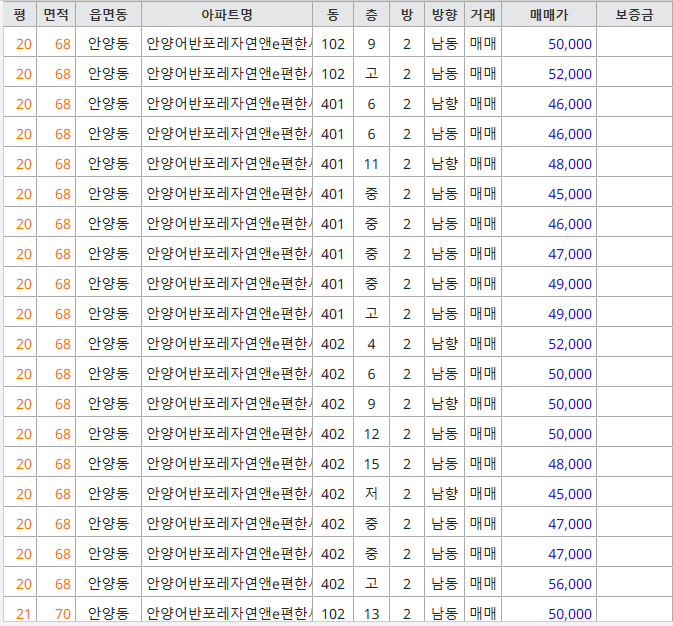
Task: Sort by the 면적 column header
Action: [56, 15]
